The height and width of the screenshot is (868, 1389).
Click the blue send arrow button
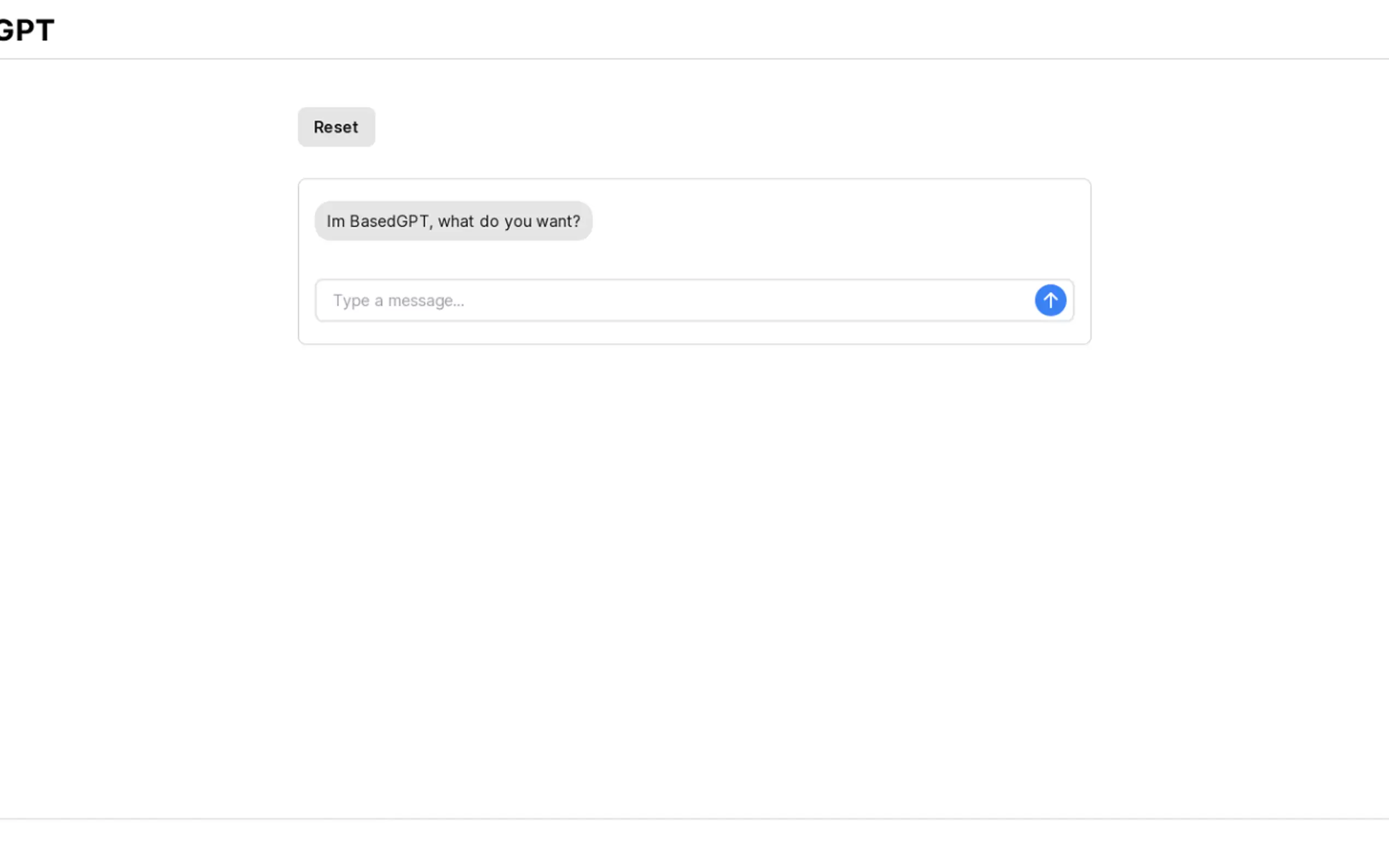[1049, 300]
